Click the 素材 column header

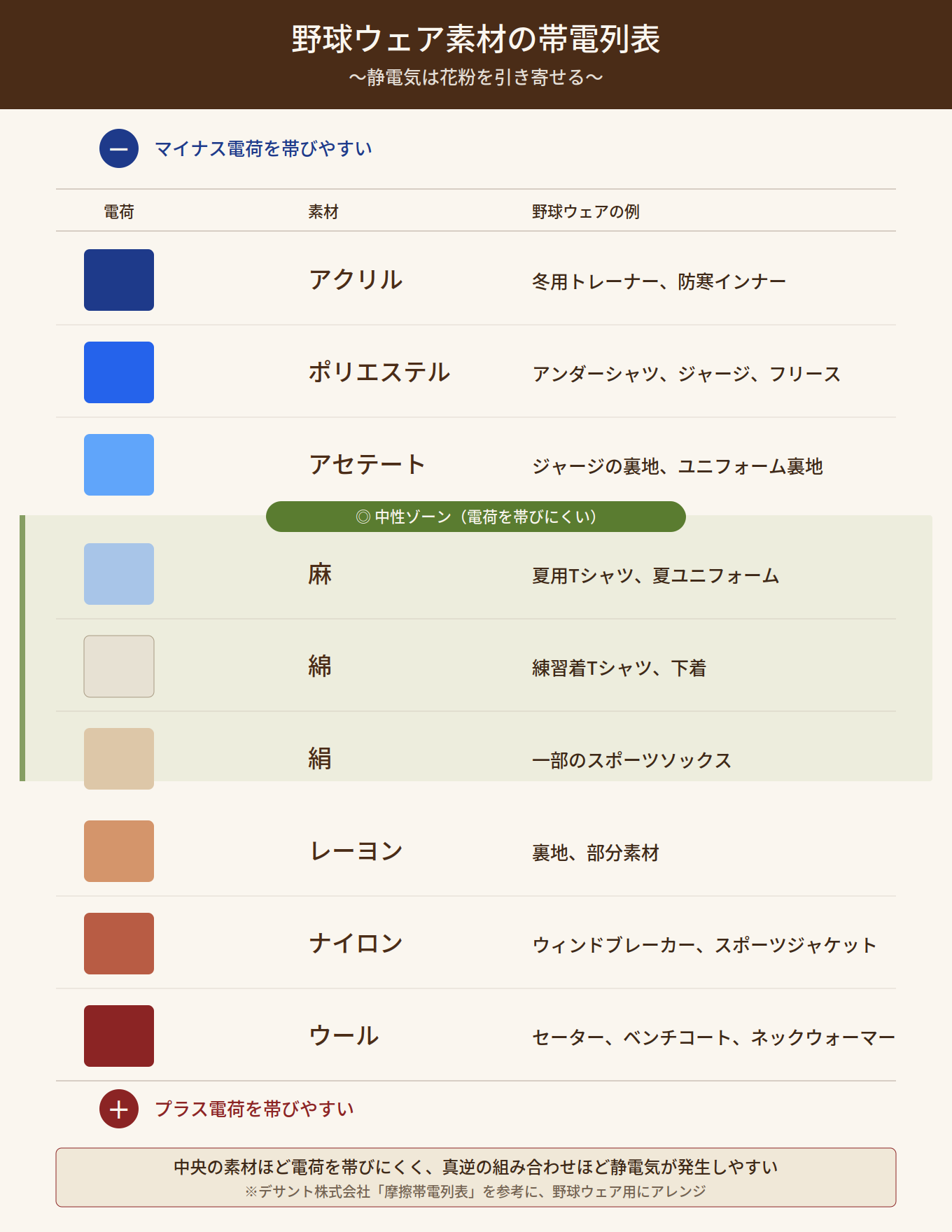point(323,211)
